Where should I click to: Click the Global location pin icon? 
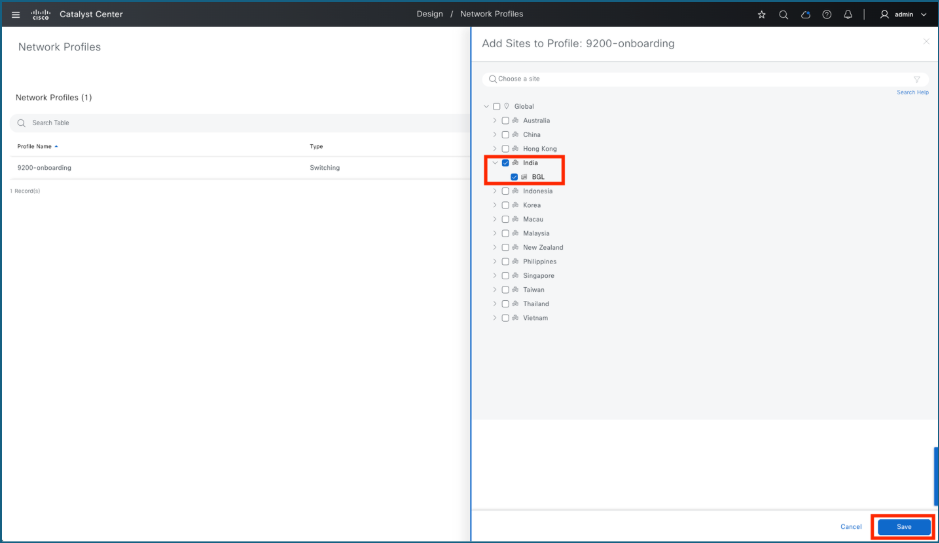pyautogui.click(x=507, y=107)
